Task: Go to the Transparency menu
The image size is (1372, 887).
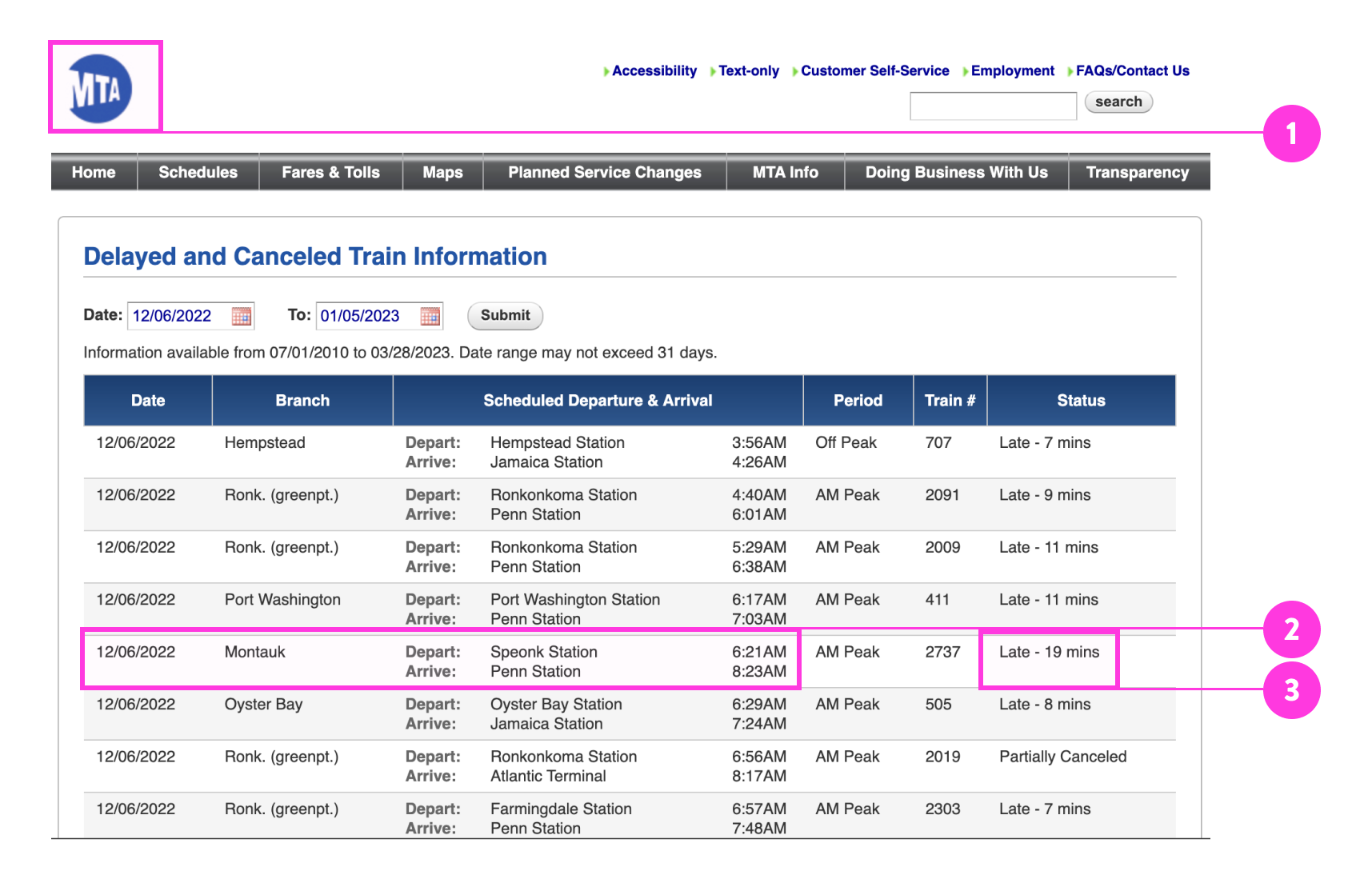Action: tap(1137, 173)
